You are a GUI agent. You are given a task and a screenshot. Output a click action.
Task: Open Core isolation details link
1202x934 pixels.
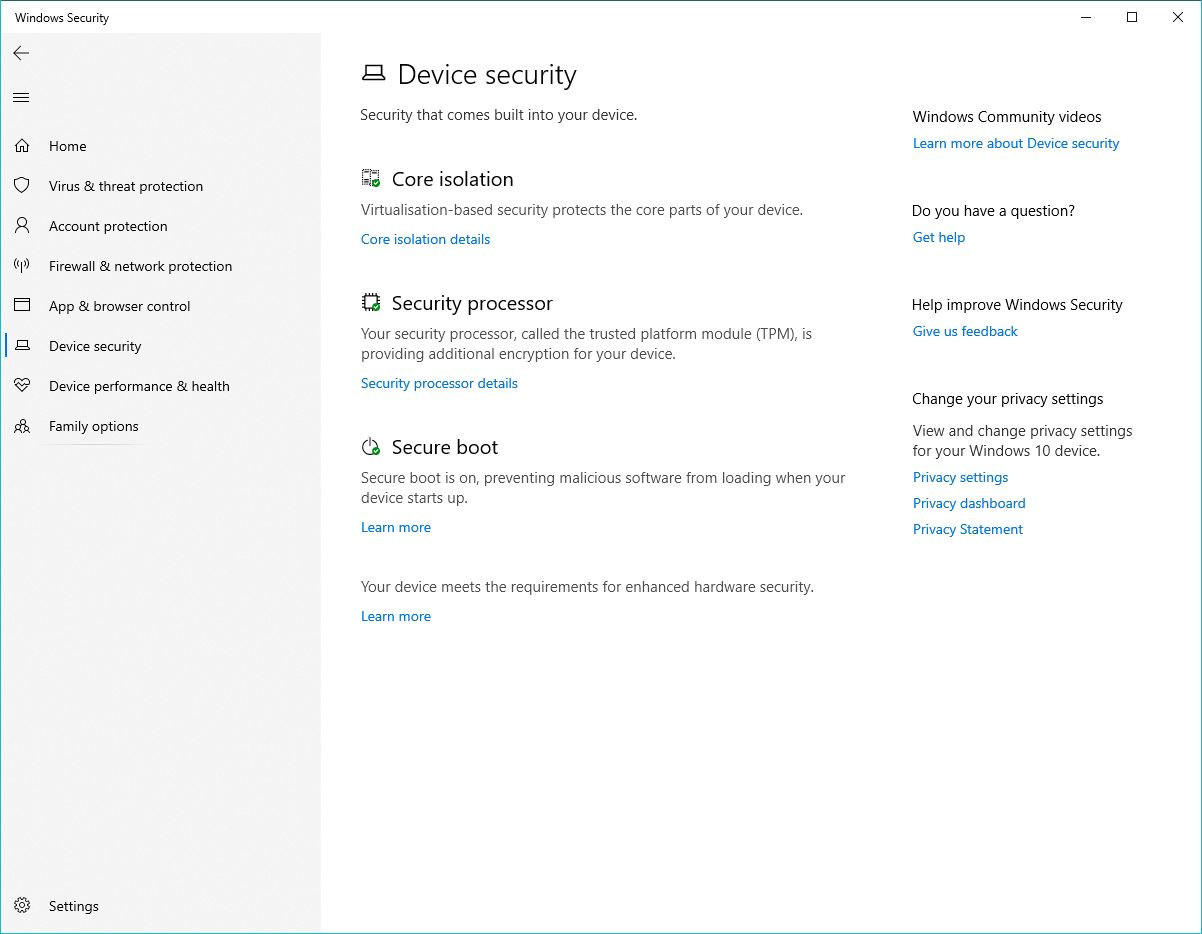point(425,239)
